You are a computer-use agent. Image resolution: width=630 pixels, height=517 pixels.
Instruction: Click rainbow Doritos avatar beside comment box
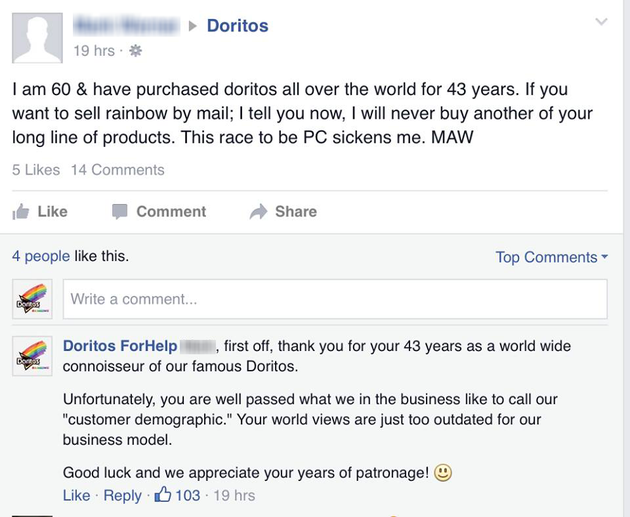pos(32,299)
